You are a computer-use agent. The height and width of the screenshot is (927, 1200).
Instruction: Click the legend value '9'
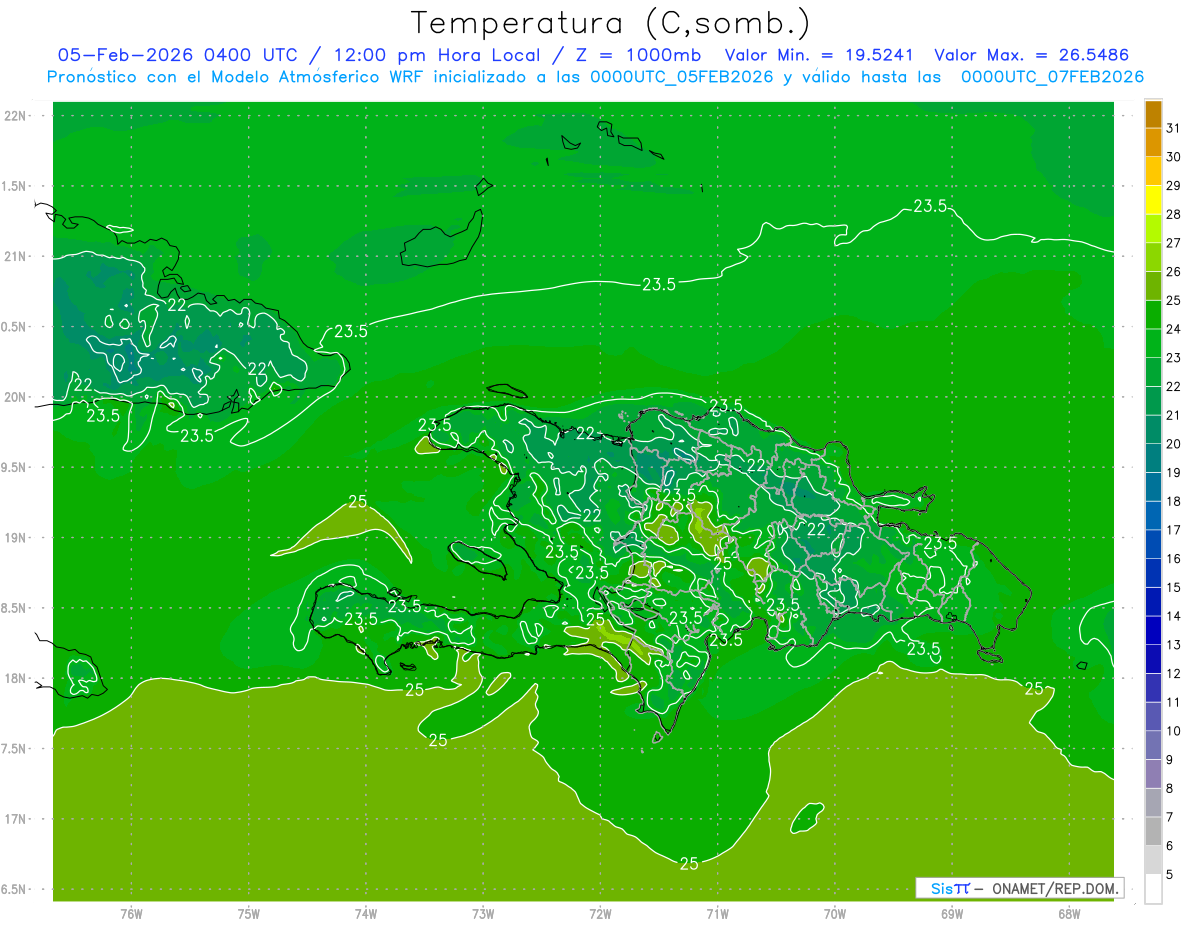coord(1169,759)
